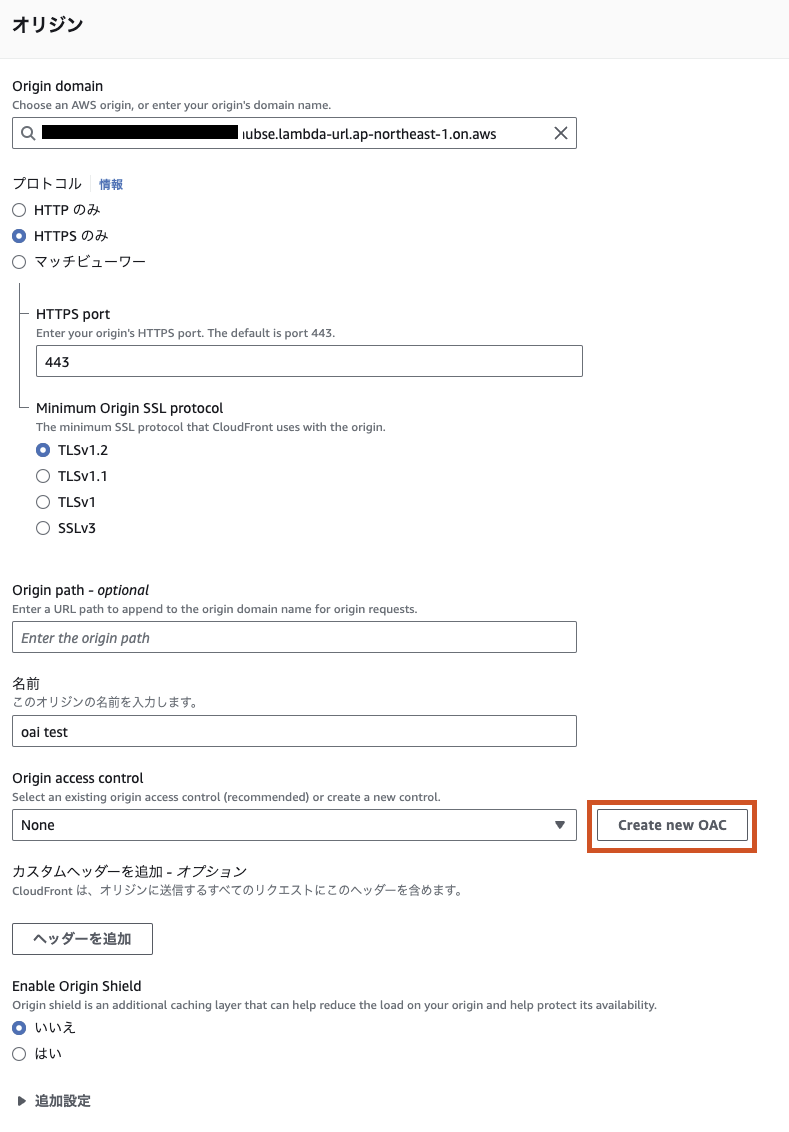This screenshot has height=1132, width=789.
Task: Open the 情報 link next to プロトコル
Action: point(111,185)
